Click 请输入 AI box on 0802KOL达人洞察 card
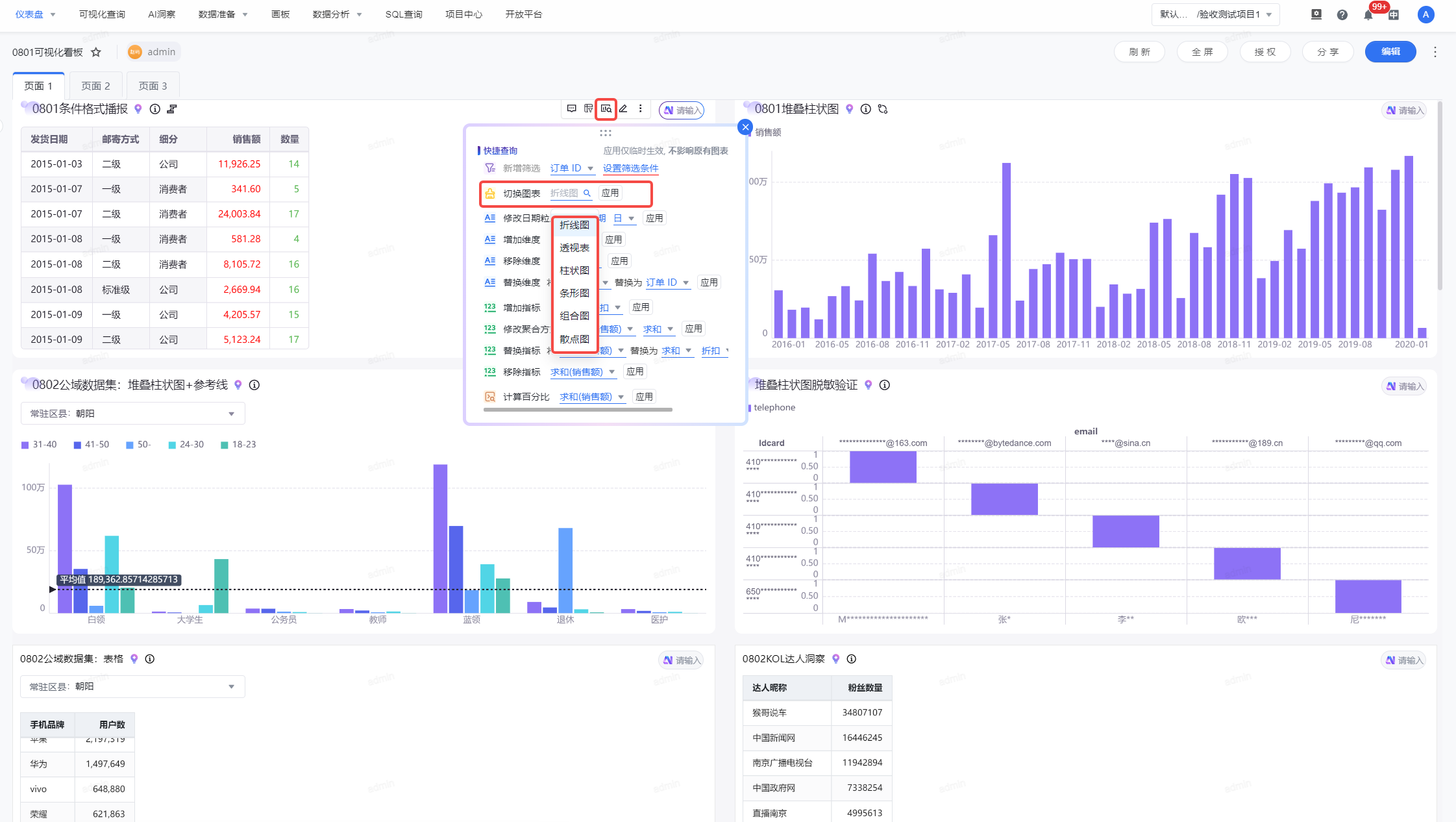This screenshot has width=1456, height=822. [1403, 660]
